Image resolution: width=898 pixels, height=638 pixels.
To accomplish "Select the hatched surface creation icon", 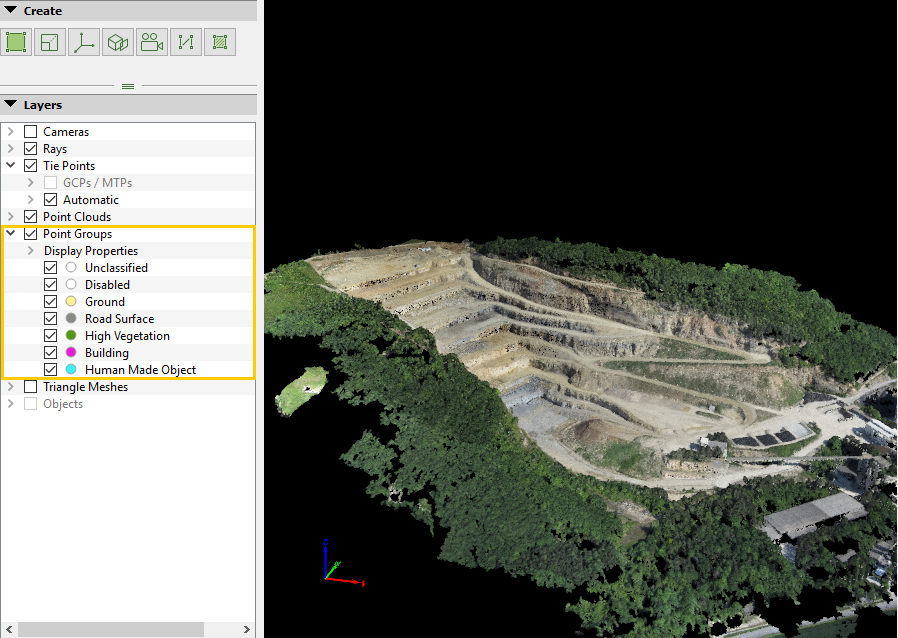I will pos(220,42).
